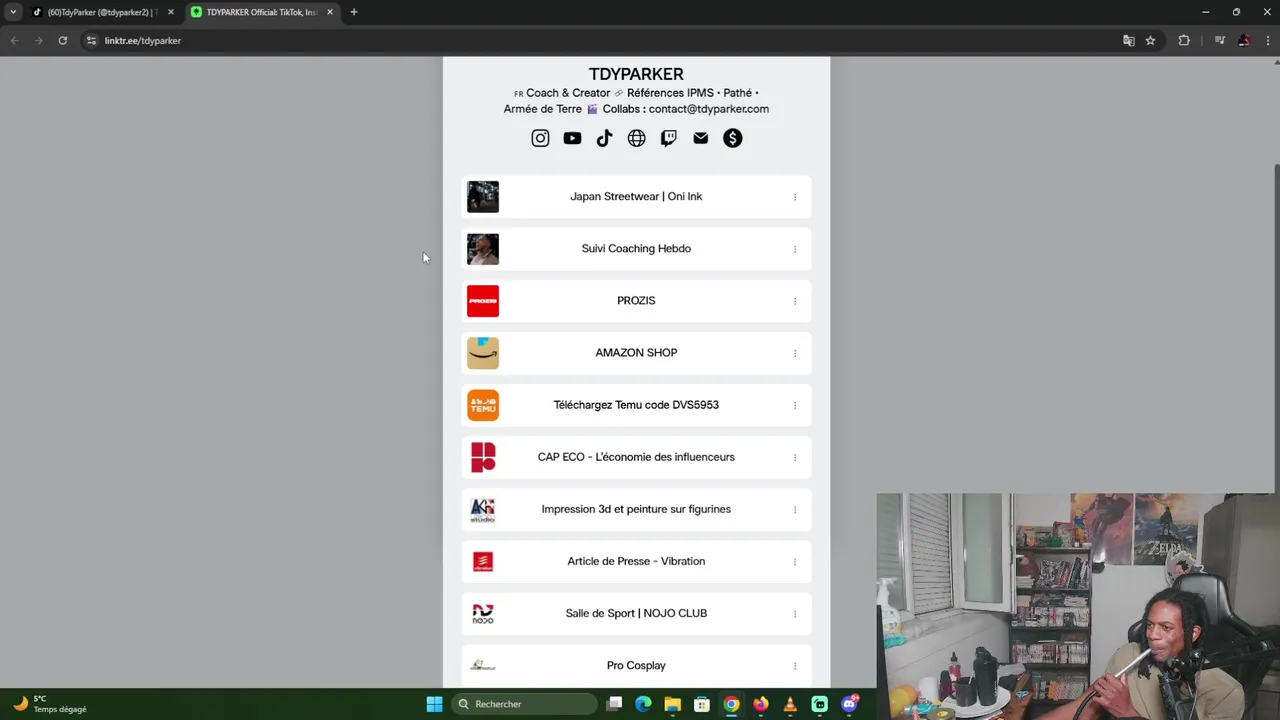
Task: Close the TDYPARKER Official tab
Action: pos(330,12)
